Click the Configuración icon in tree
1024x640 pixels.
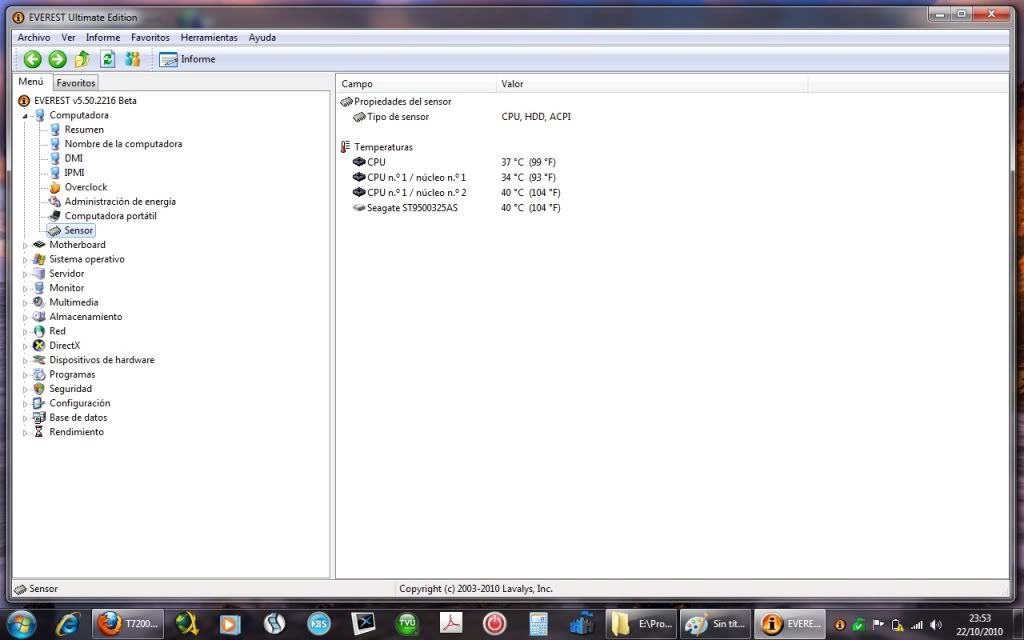click(39, 403)
